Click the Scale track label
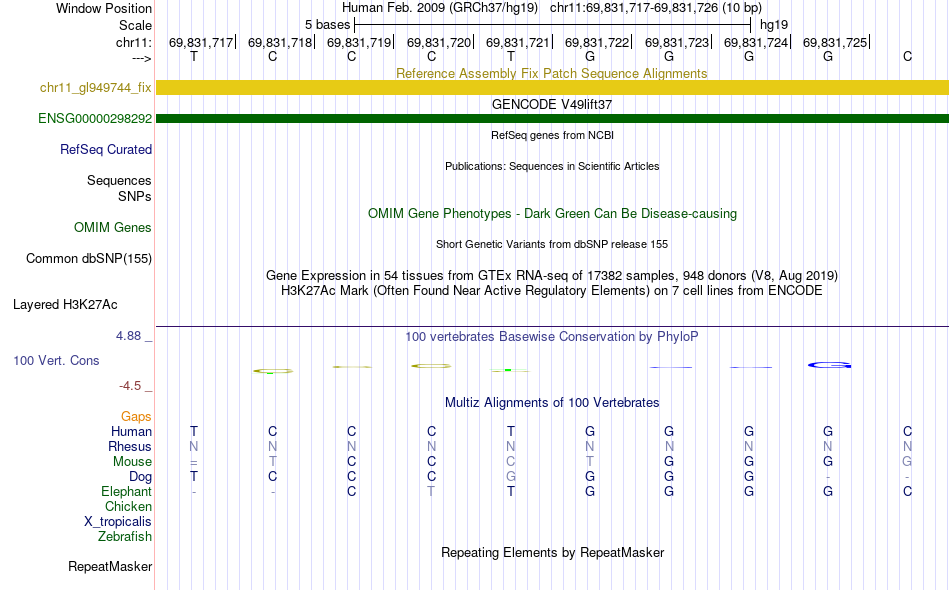This screenshot has height=590, width=950. coord(135,25)
